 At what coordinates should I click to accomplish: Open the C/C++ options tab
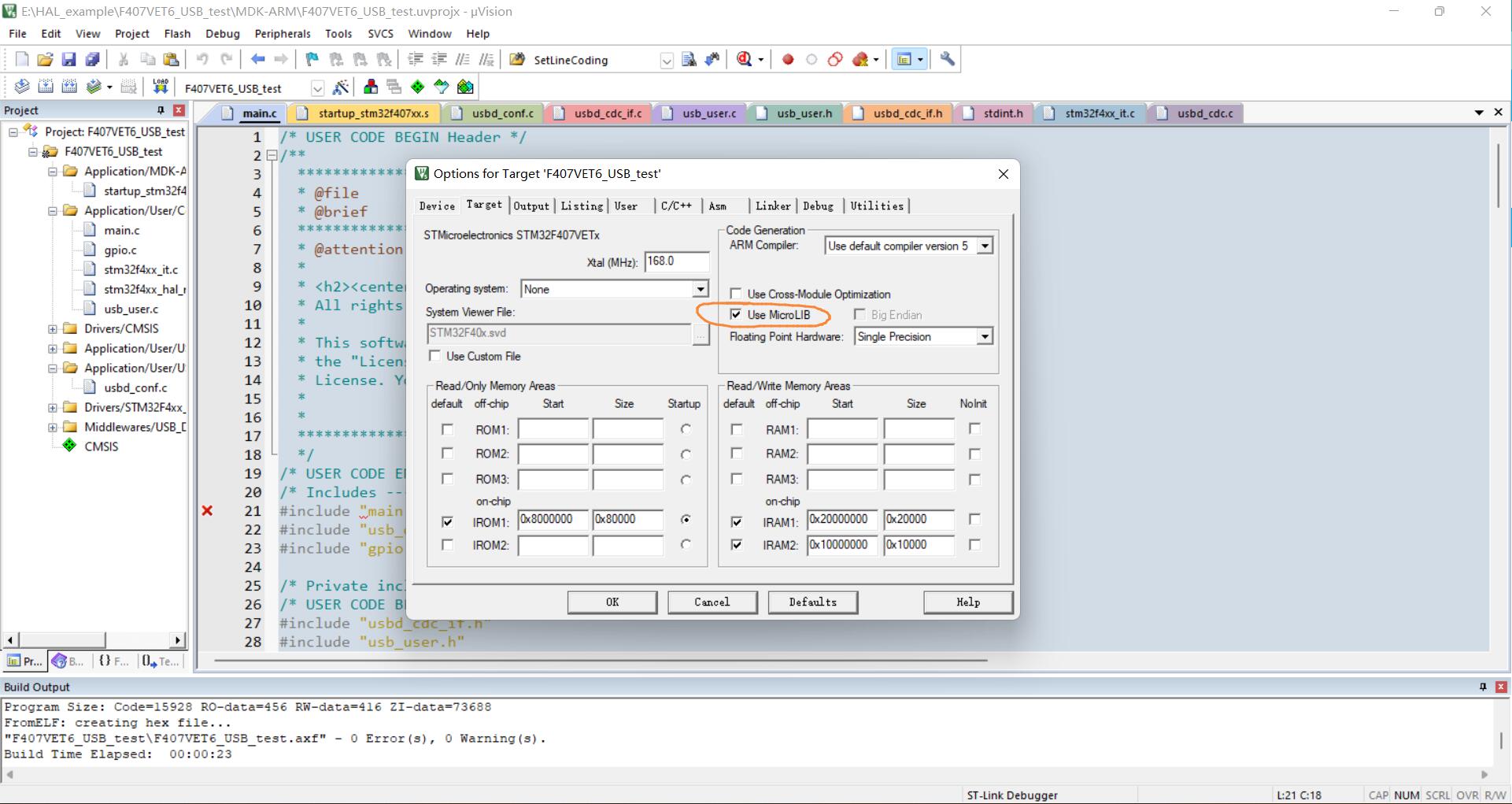676,206
